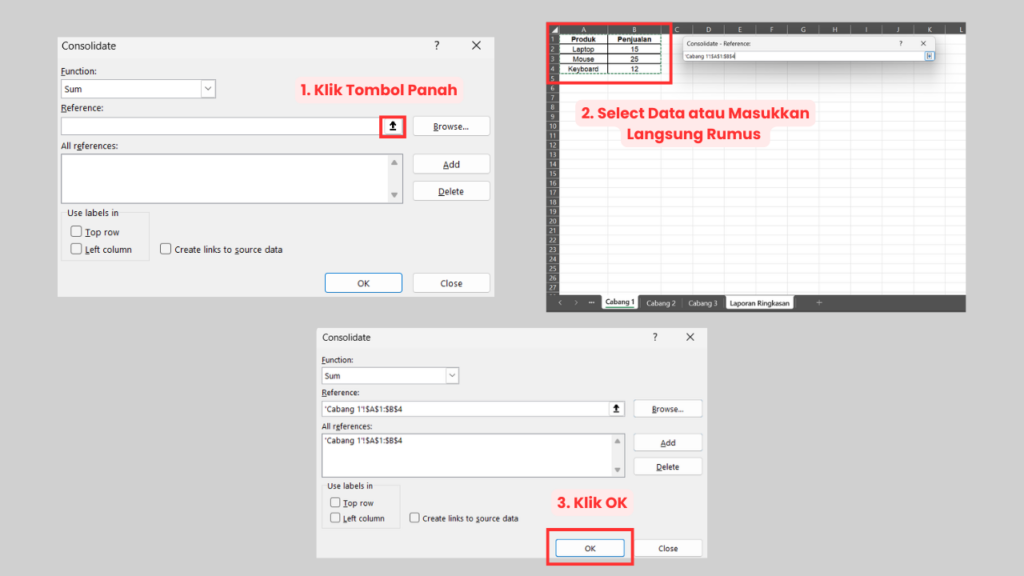Image resolution: width=1024 pixels, height=576 pixels.
Task: Open the Laporan Ringkasan sheet tab
Action: click(759, 303)
